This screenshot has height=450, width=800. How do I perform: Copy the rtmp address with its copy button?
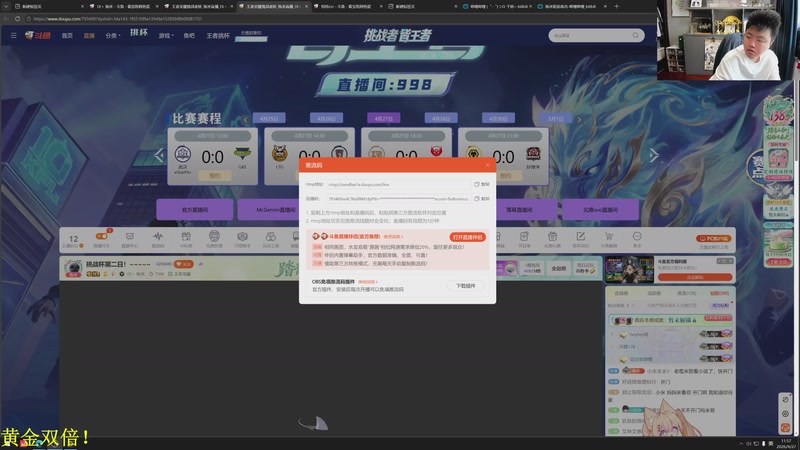[x=482, y=184]
